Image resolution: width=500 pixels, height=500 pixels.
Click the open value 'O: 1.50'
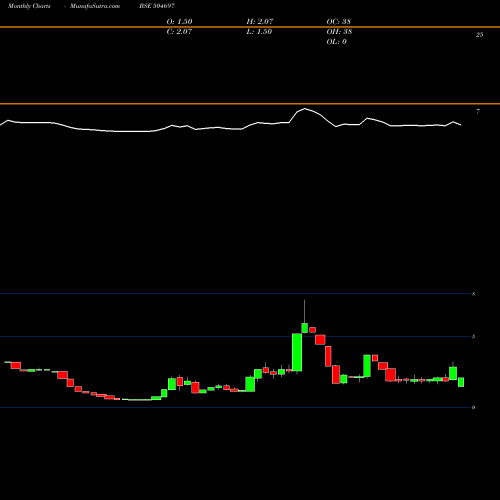[x=179, y=21]
